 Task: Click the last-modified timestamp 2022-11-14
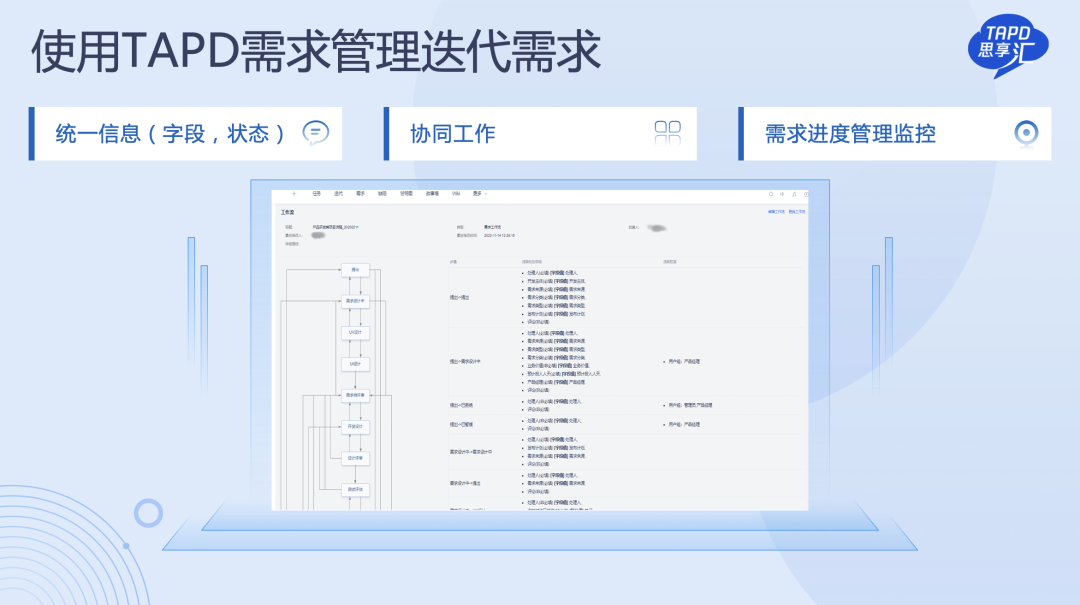click(499, 236)
